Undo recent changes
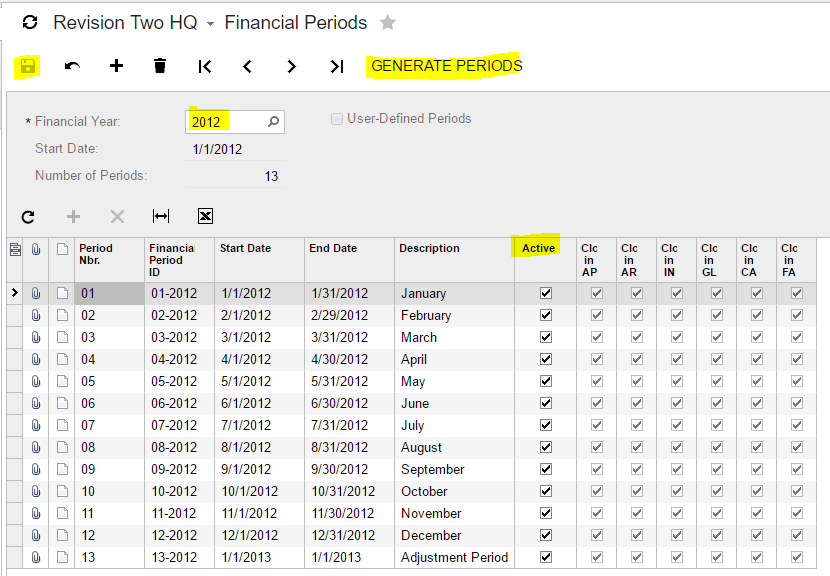The height and width of the screenshot is (576, 830). coord(70,66)
